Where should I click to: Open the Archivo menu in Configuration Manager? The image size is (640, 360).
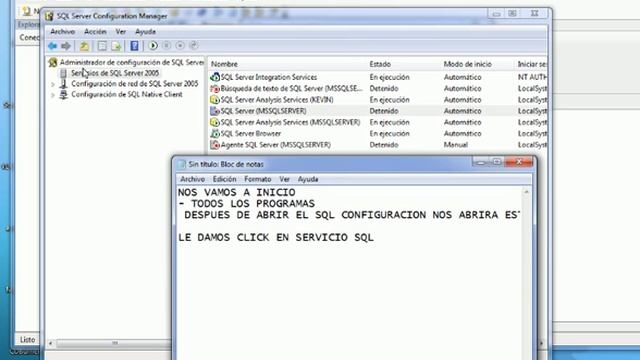pyautogui.click(x=62, y=31)
